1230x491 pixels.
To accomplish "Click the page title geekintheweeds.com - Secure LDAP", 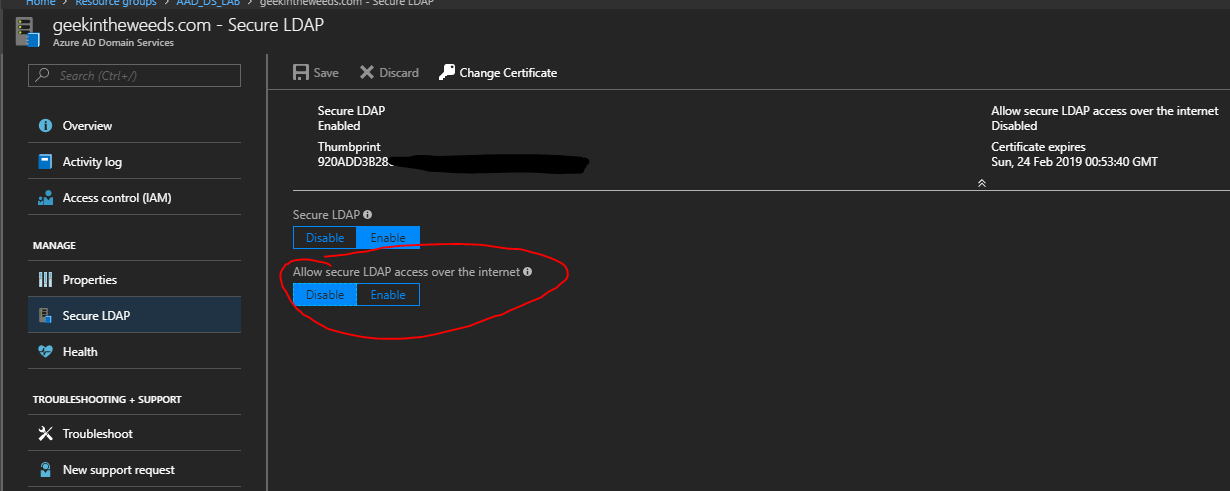I will click(x=188, y=25).
